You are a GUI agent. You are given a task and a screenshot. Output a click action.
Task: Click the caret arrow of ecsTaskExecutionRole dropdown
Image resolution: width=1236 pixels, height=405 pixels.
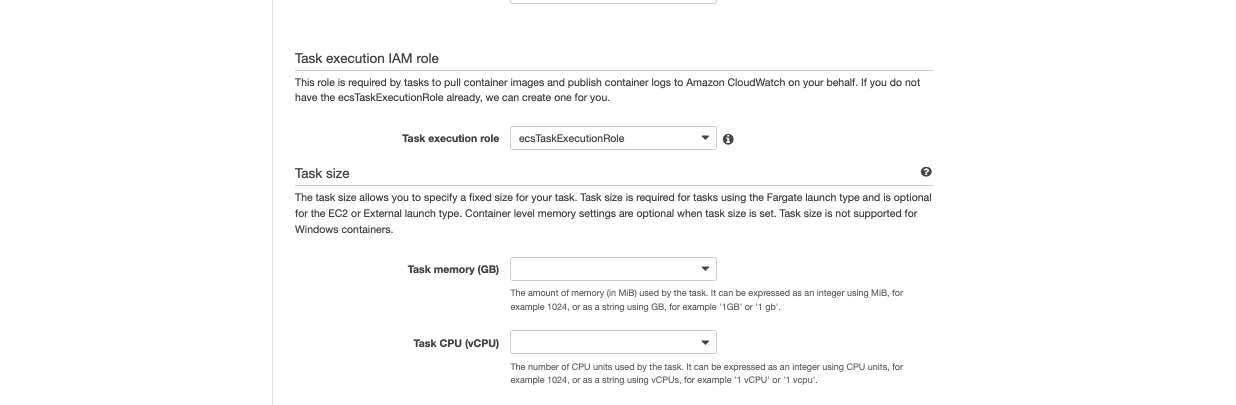pyautogui.click(x=705, y=138)
